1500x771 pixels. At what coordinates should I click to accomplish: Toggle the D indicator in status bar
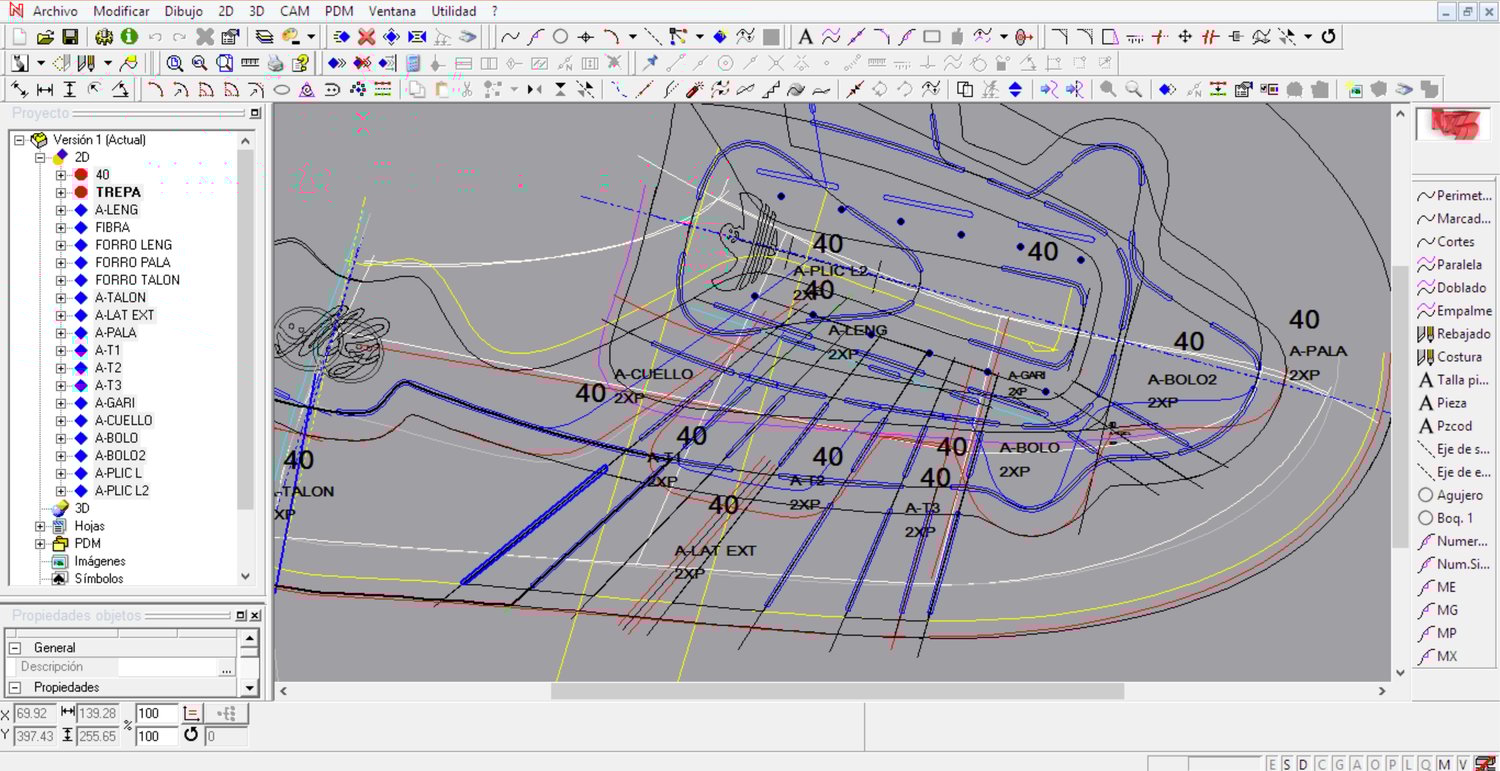pyautogui.click(x=1303, y=764)
